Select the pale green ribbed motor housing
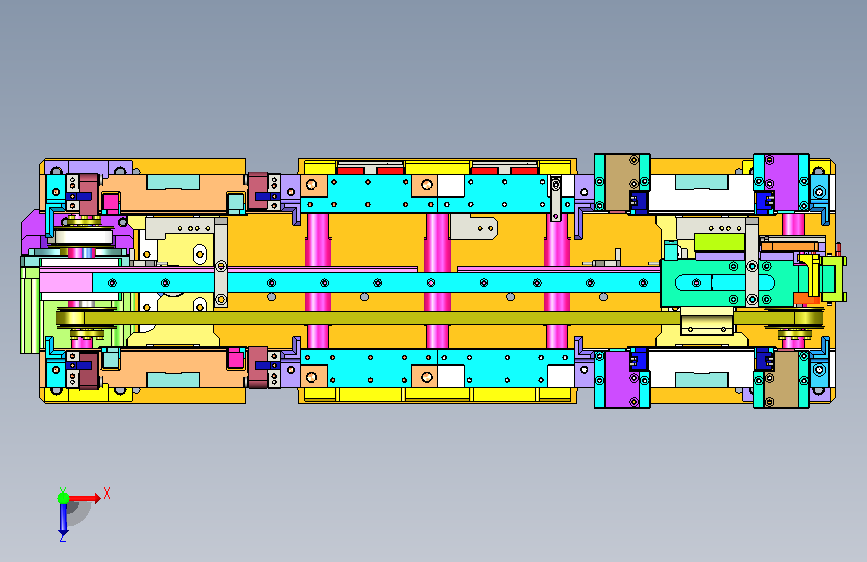Image resolution: width=867 pixels, height=562 pixels. click(30, 310)
